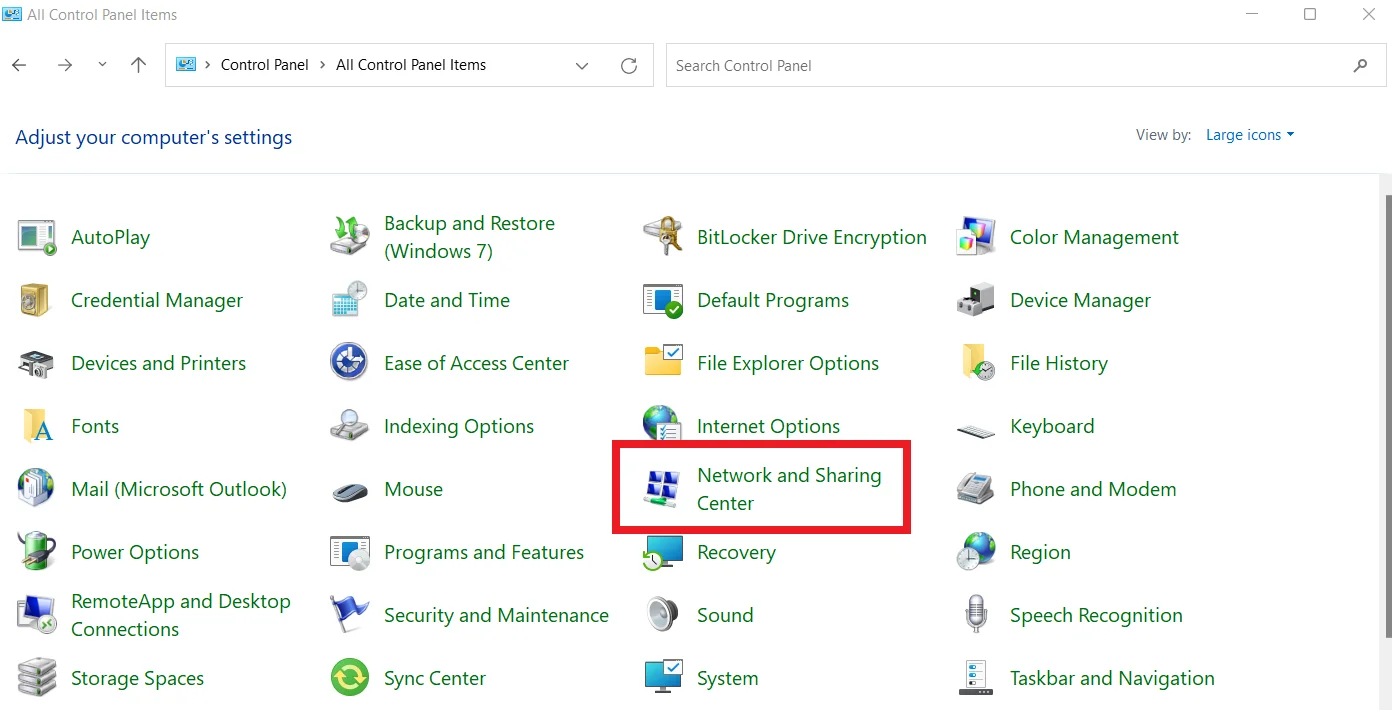Select Control Panel in the address breadcrumb
This screenshot has width=1392, height=710.
tap(264, 65)
